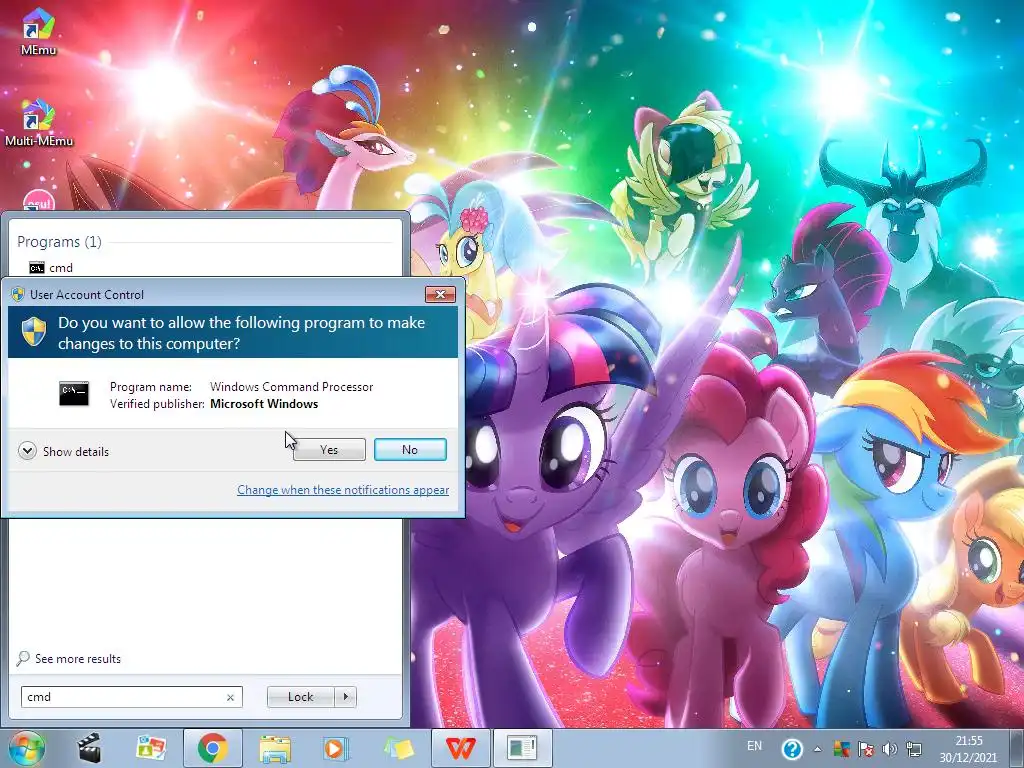Click the Lock button in Start menu
Image resolution: width=1024 pixels, height=768 pixels.
300,697
